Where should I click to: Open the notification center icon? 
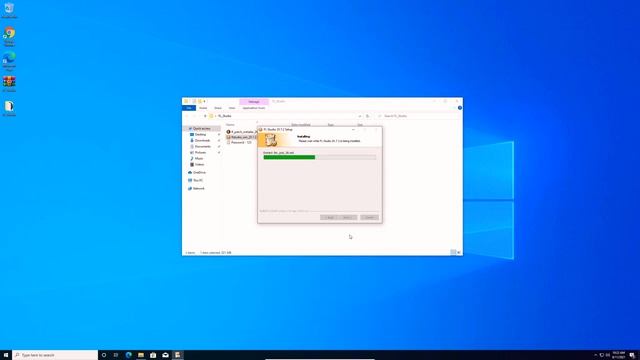pyautogui.click(x=632, y=355)
